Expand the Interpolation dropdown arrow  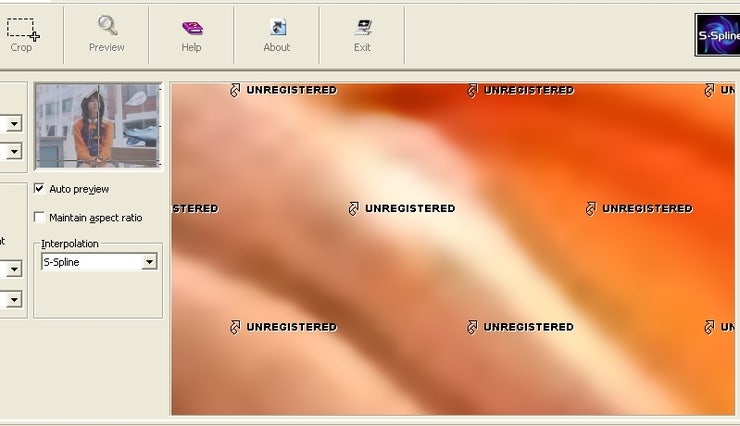[x=149, y=262]
